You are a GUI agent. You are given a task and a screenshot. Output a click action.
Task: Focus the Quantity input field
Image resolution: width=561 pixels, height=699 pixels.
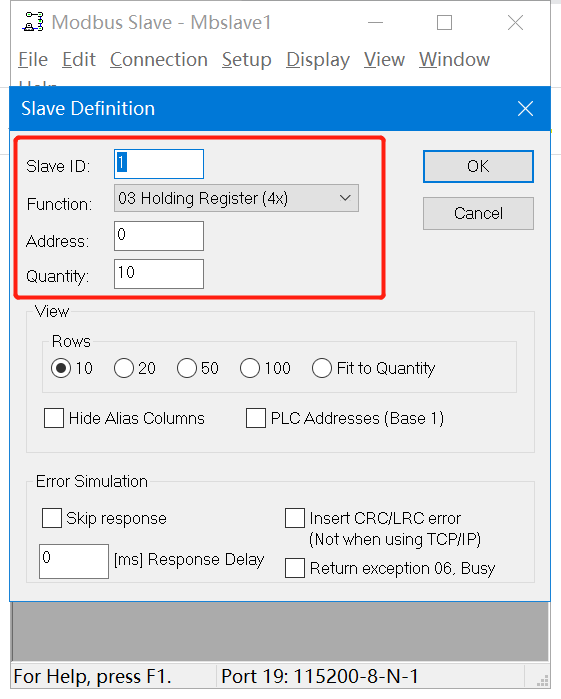click(x=159, y=274)
